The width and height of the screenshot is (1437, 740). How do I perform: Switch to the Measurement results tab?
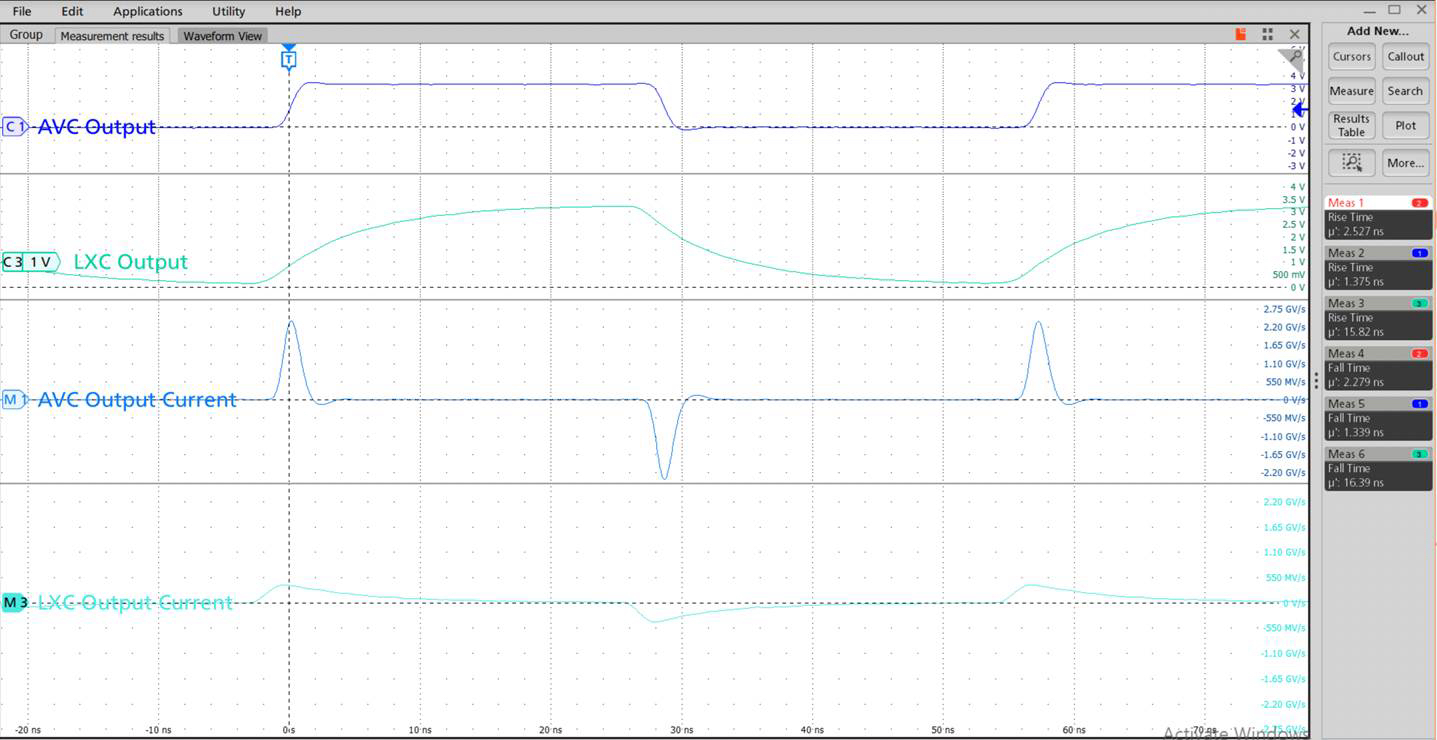pos(112,35)
